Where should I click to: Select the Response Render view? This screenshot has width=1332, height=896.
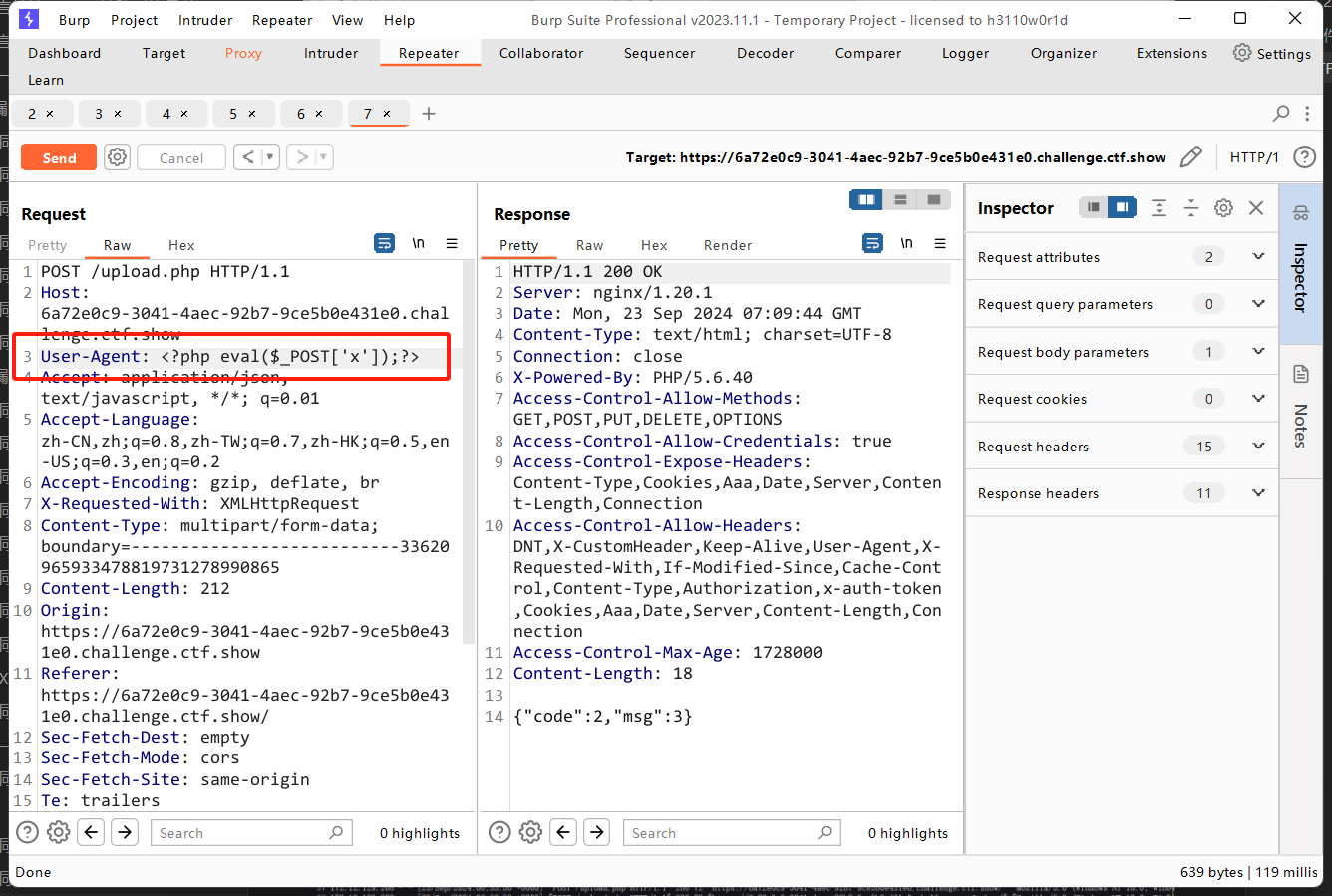coord(728,245)
